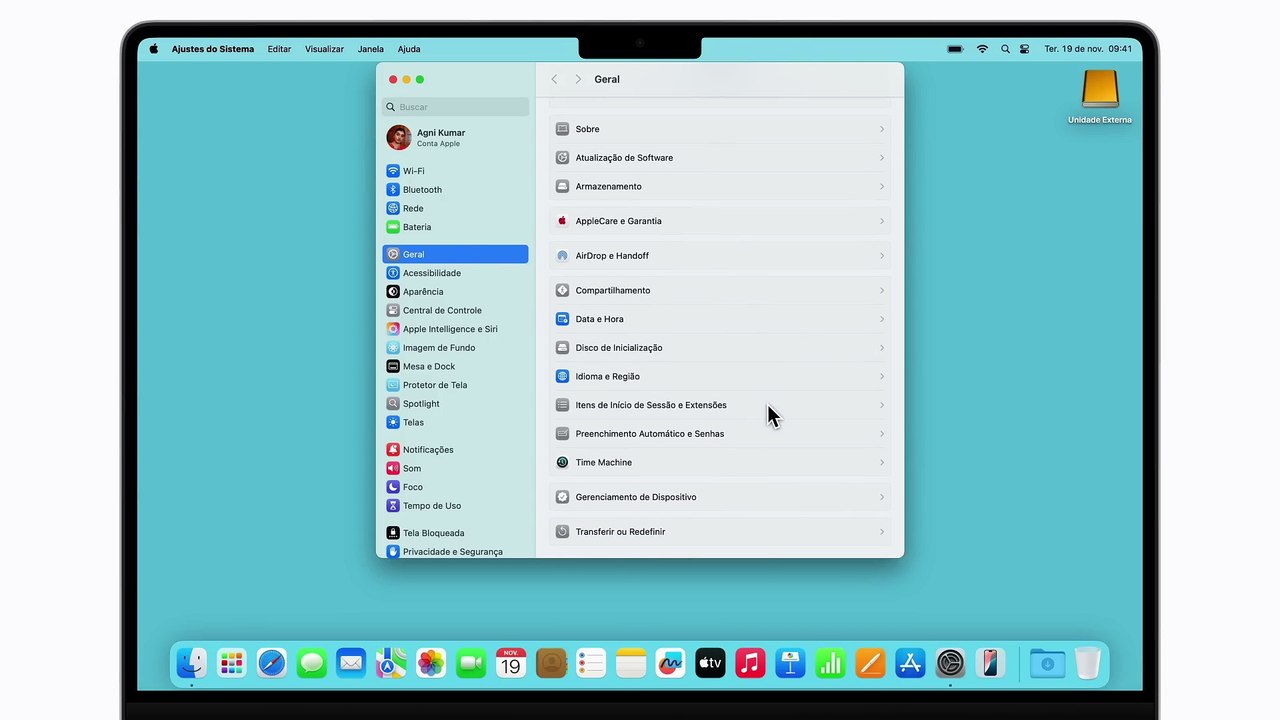
Task: Open App Store in the Dock
Action: 910,663
